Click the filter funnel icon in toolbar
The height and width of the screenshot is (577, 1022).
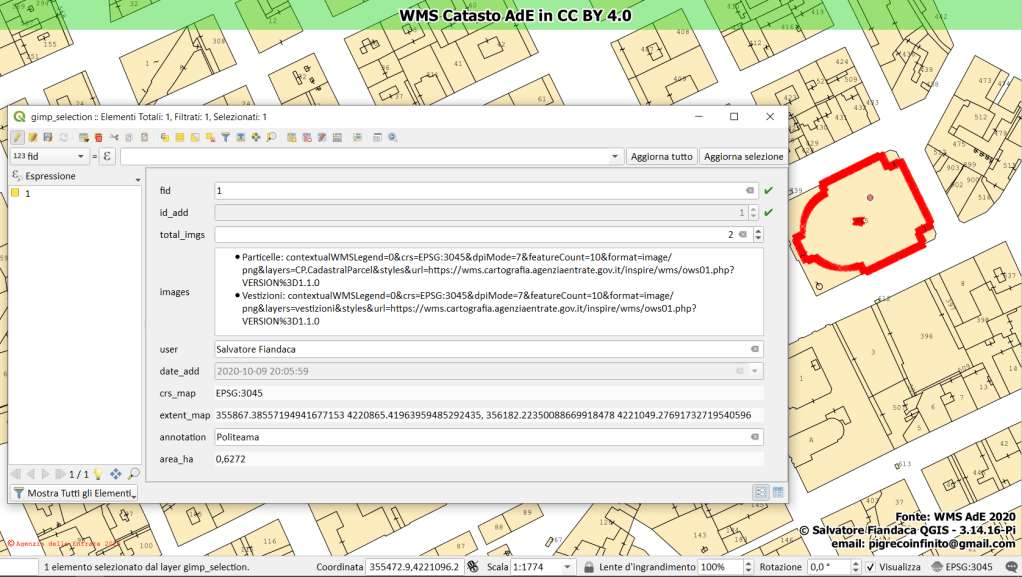click(x=225, y=137)
